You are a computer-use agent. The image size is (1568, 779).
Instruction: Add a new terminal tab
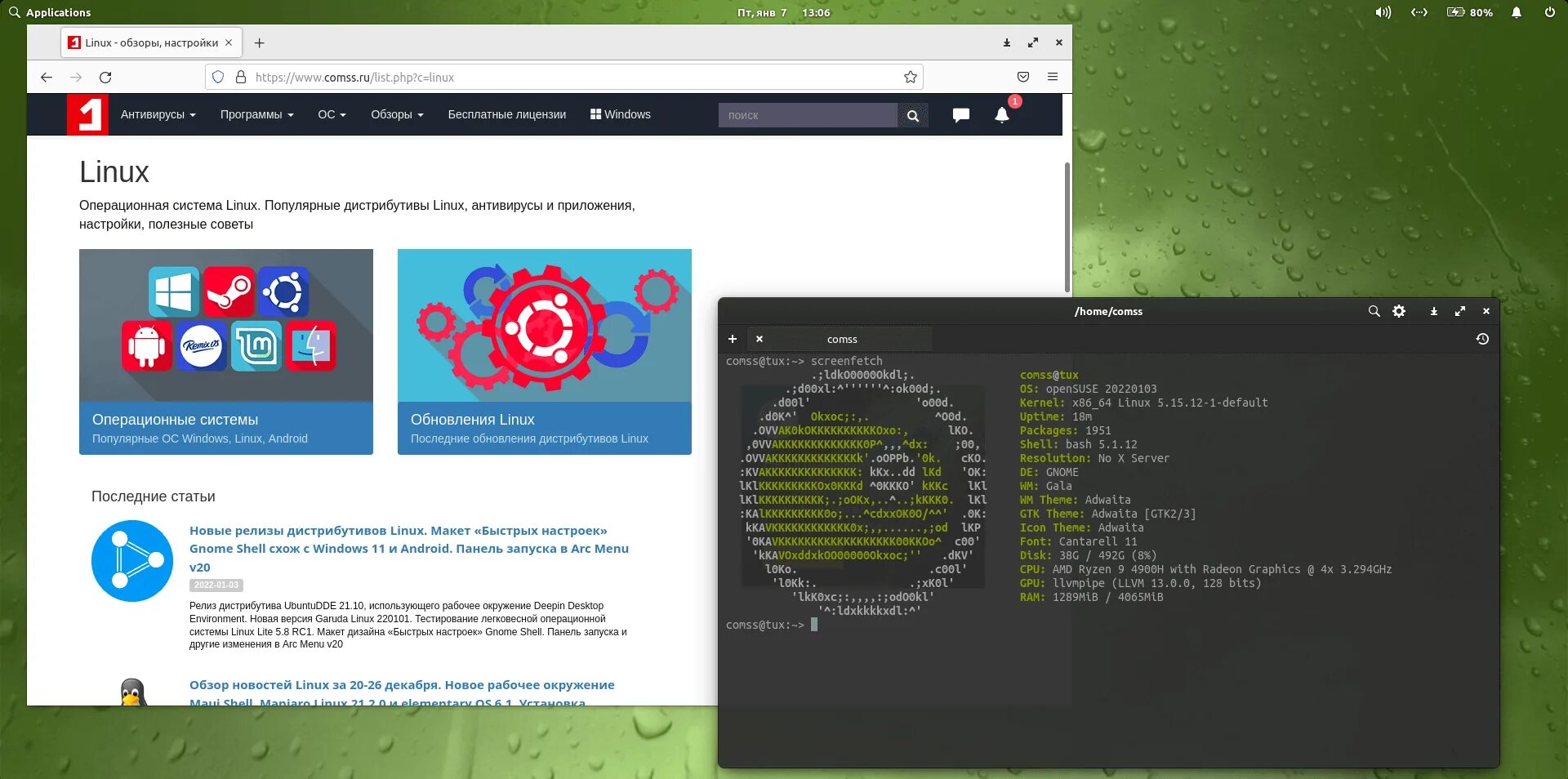pos(733,339)
